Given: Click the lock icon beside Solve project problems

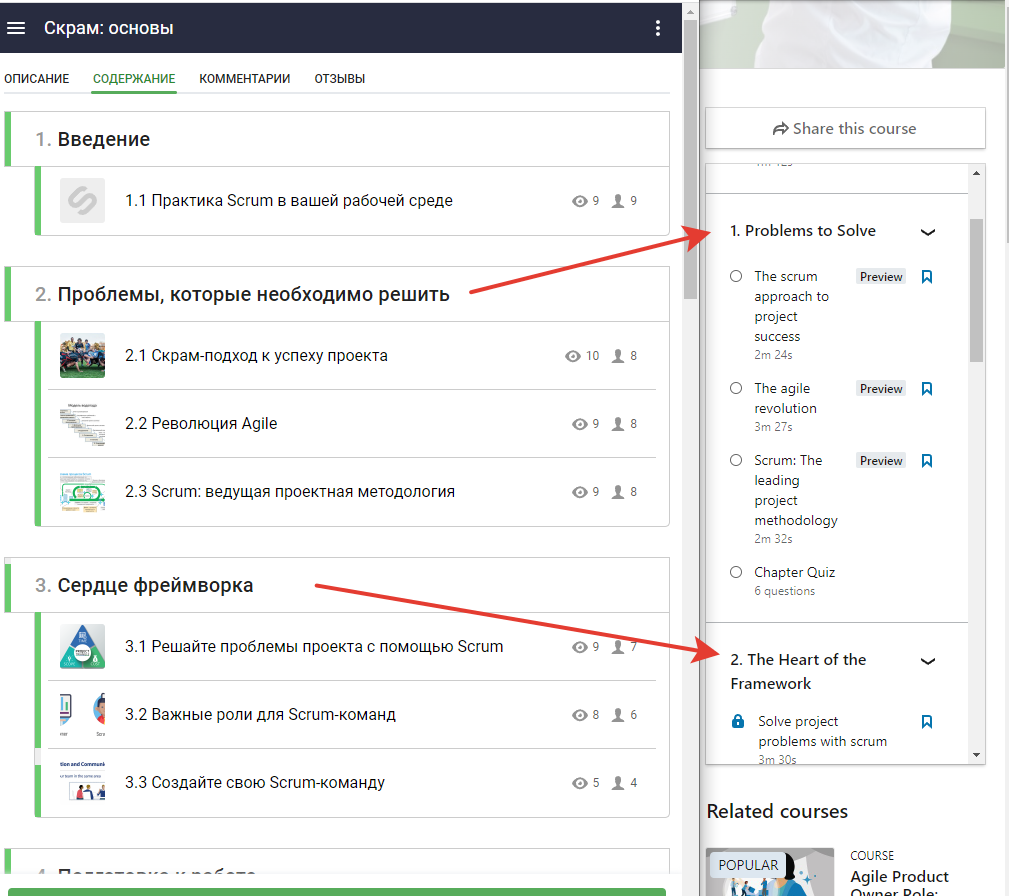Looking at the screenshot, I should pyautogui.click(x=738, y=721).
